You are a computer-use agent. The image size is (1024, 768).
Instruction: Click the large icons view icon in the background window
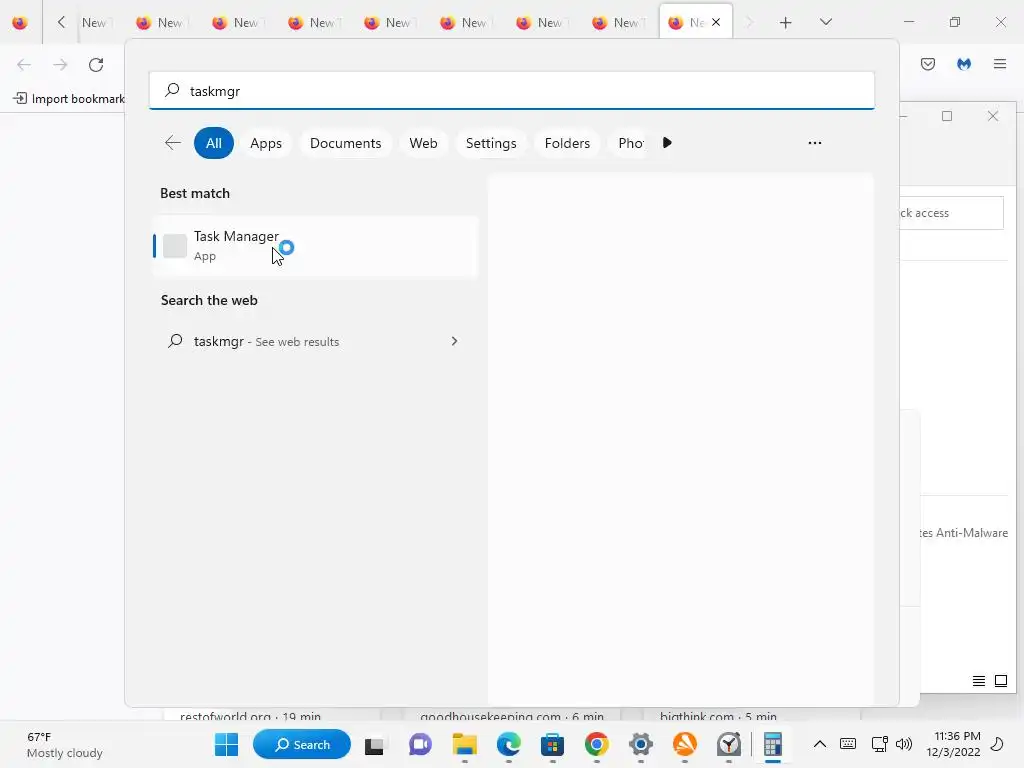pos(1000,681)
